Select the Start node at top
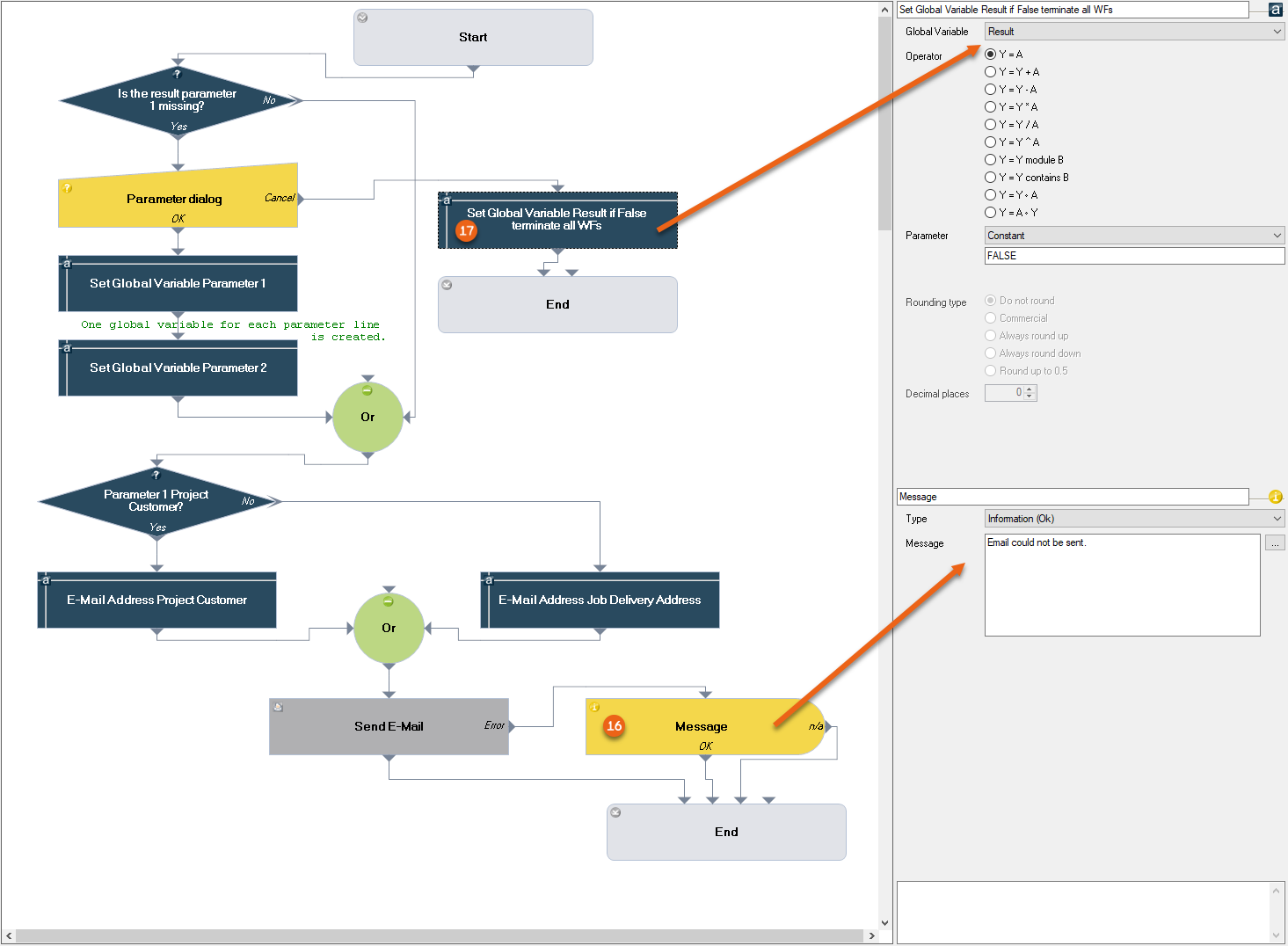Viewport: 1288px width, 946px height. [x=473, y=37]
